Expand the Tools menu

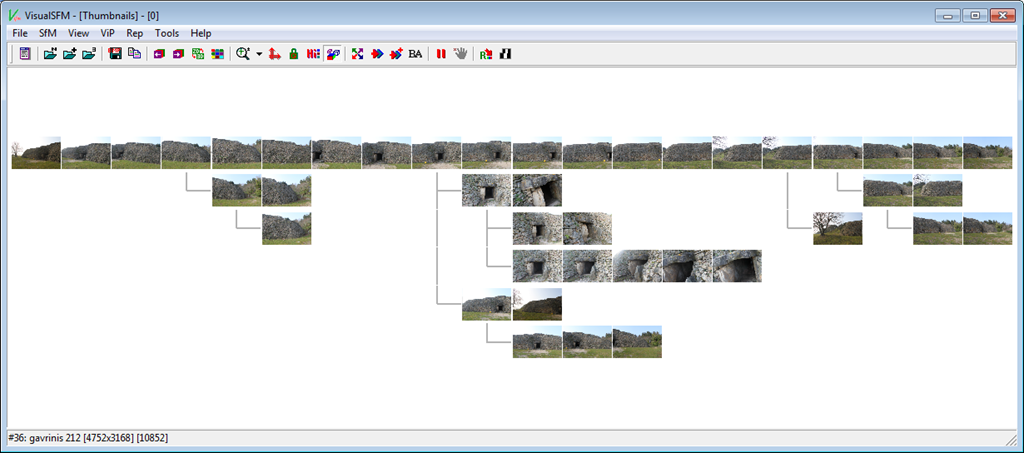(167, 33)
